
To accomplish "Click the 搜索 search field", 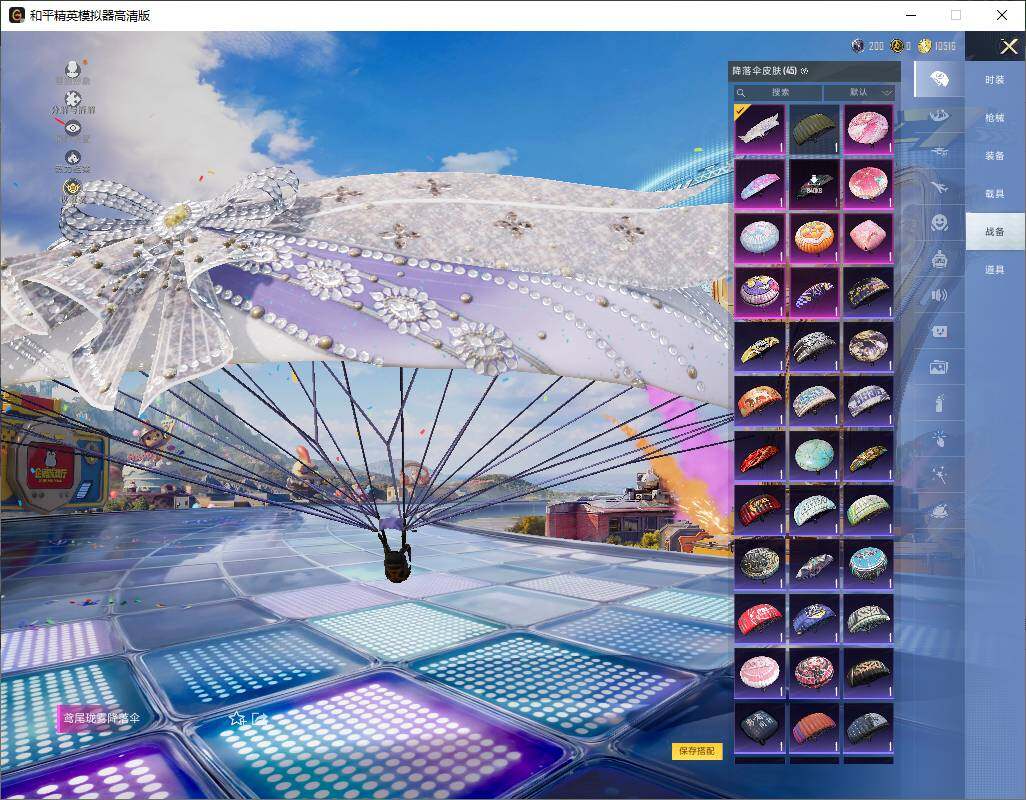I will [x=778, y=92].
